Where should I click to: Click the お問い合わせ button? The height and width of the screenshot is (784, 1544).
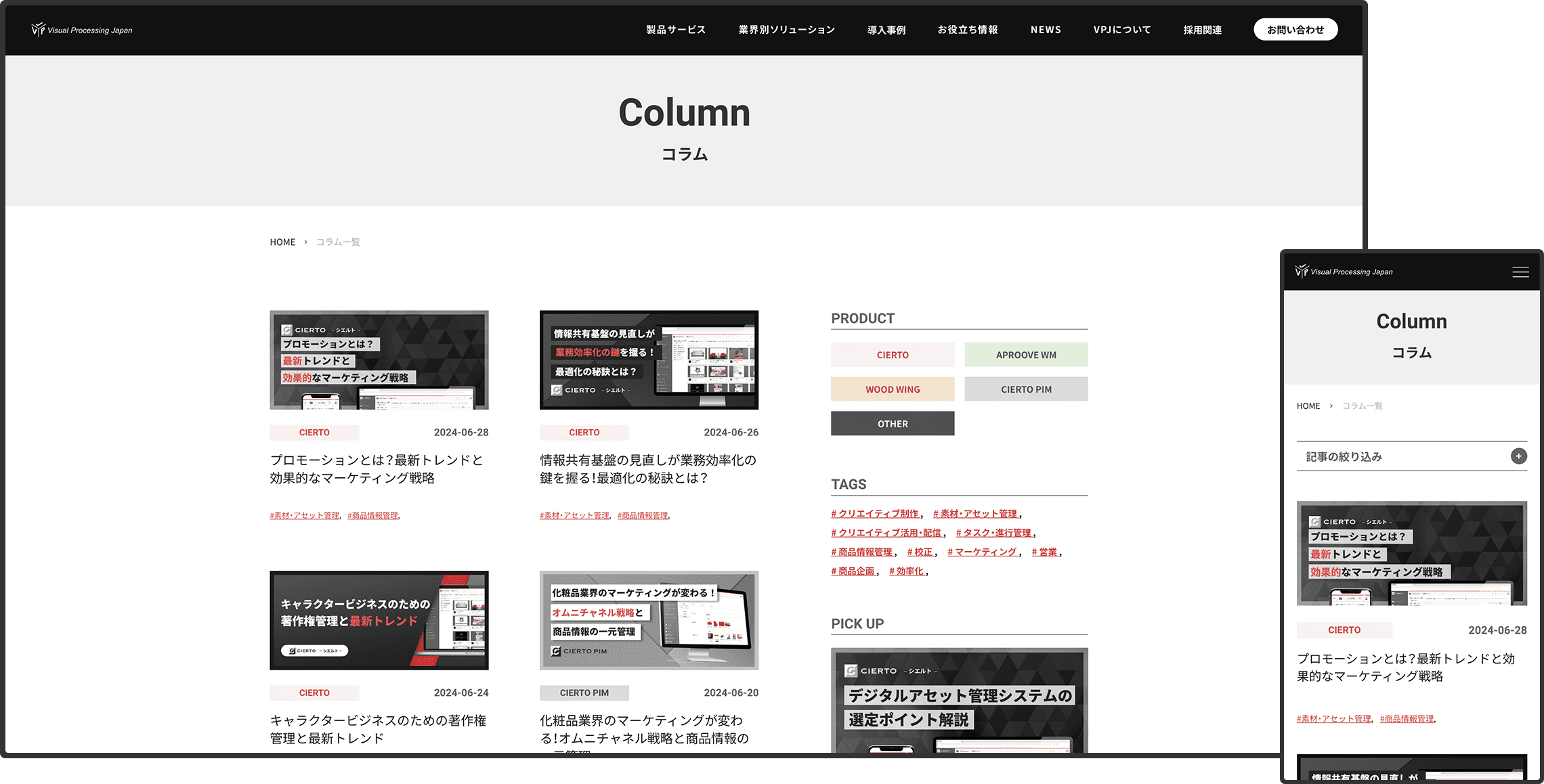(x=1295, y=30)
